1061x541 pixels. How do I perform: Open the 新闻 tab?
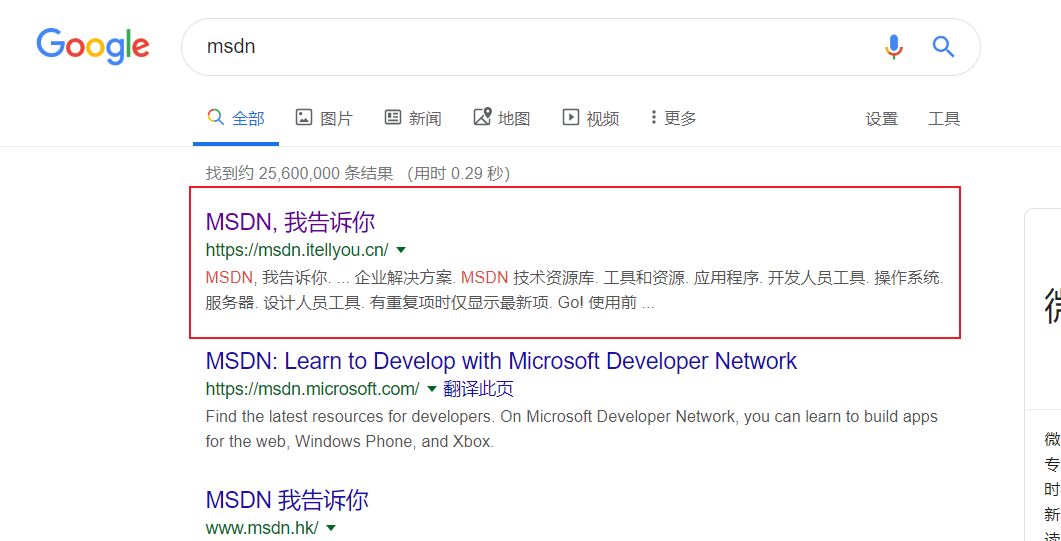[413, 118]
